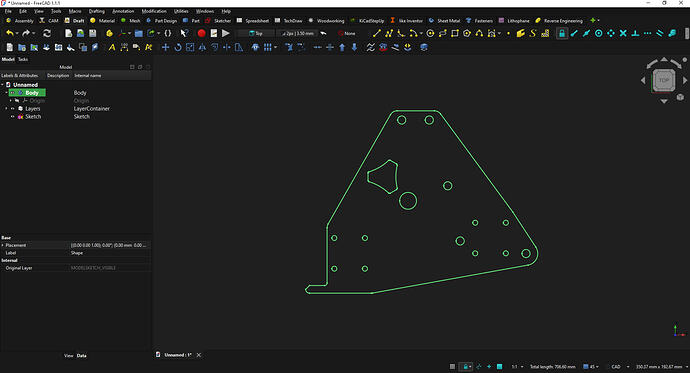This screenshot has height=373, width=690.
Task: Select the Draft Hatch tool
Action: [545, 33]
